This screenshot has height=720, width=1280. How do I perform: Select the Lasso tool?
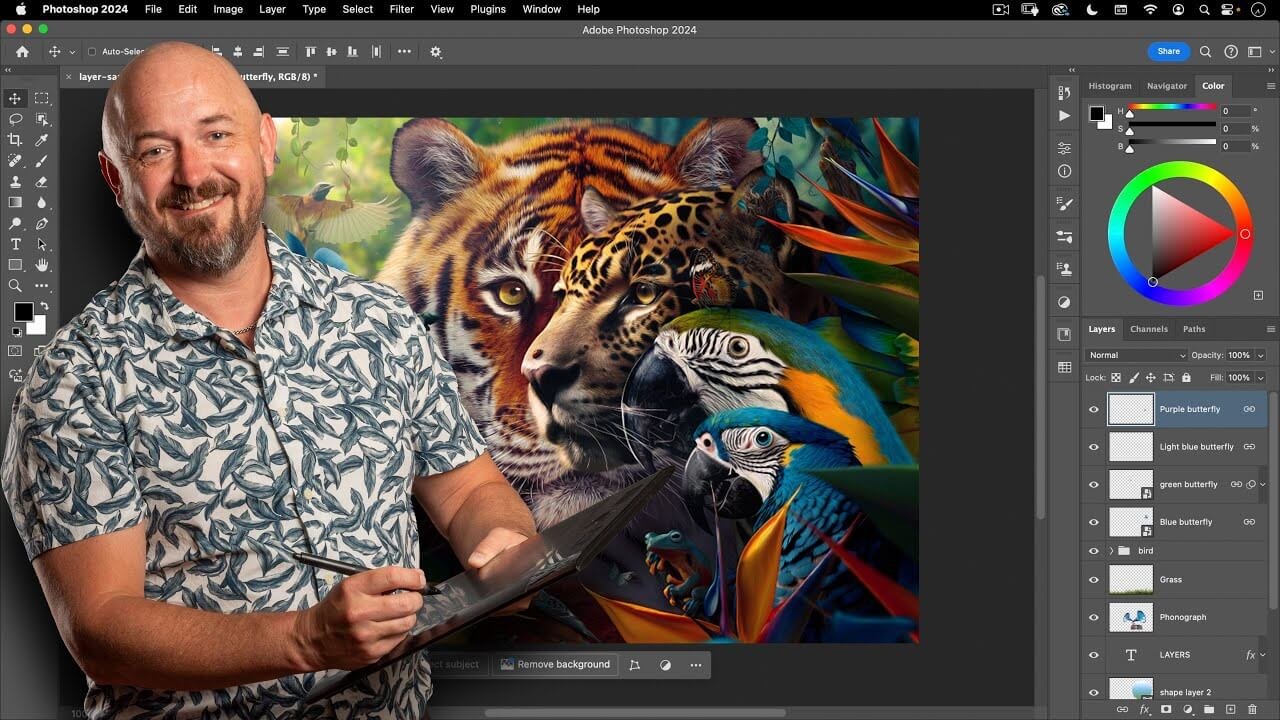point(15,120)
